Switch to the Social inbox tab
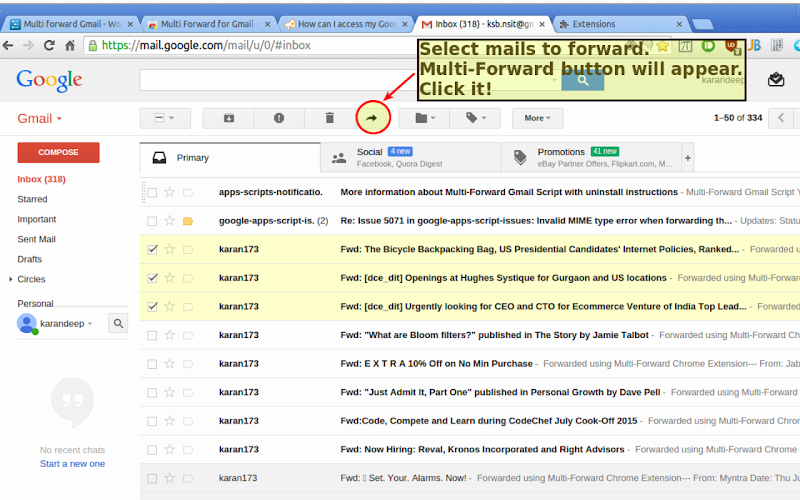 pos(411,158)
